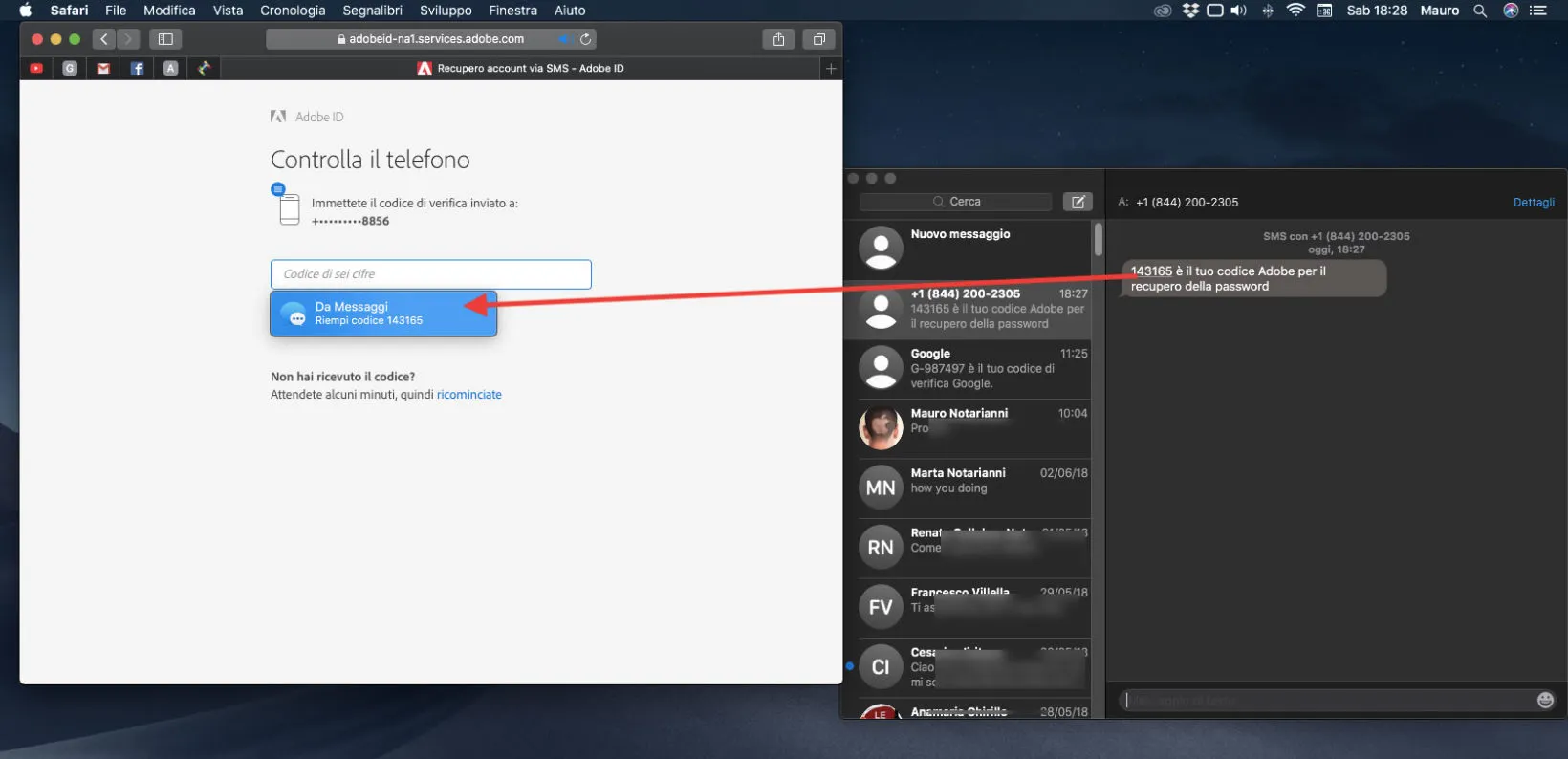
Task: Select the +1 (844) 200-2305 conversation
Action: (x=968, y=310)
